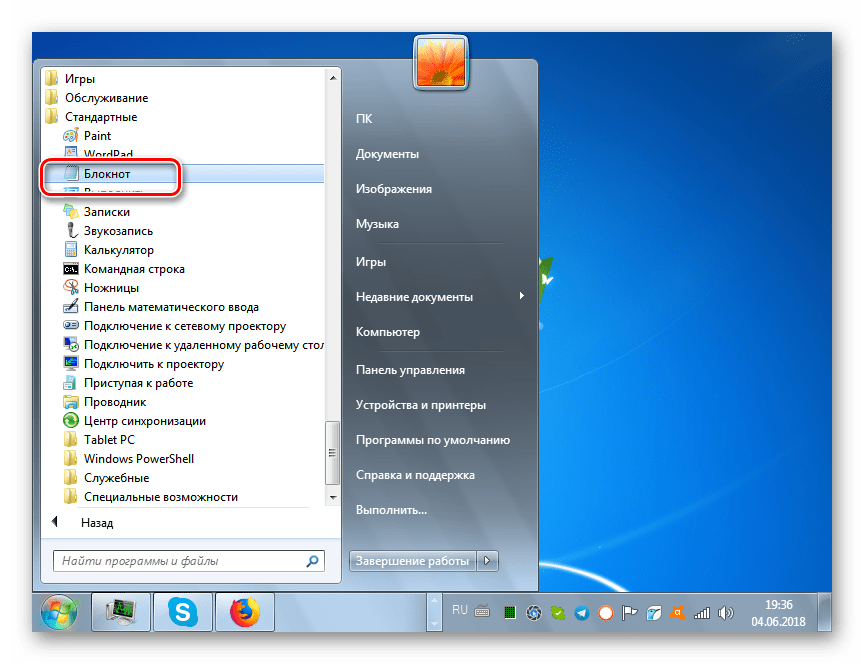Expand the Служебные folder

coord(106,478)
